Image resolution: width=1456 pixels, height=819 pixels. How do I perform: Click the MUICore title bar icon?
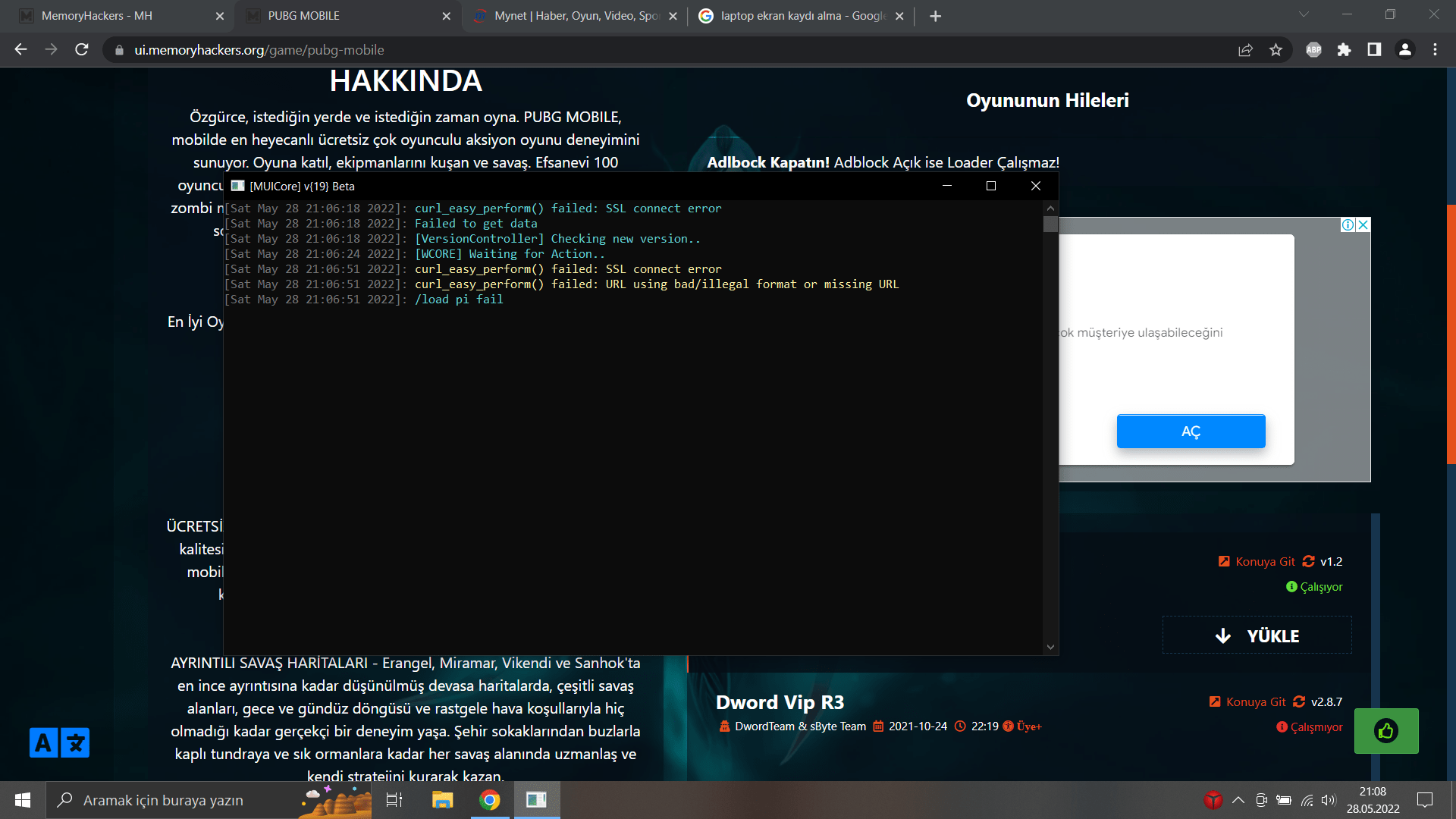click(237, 186)
